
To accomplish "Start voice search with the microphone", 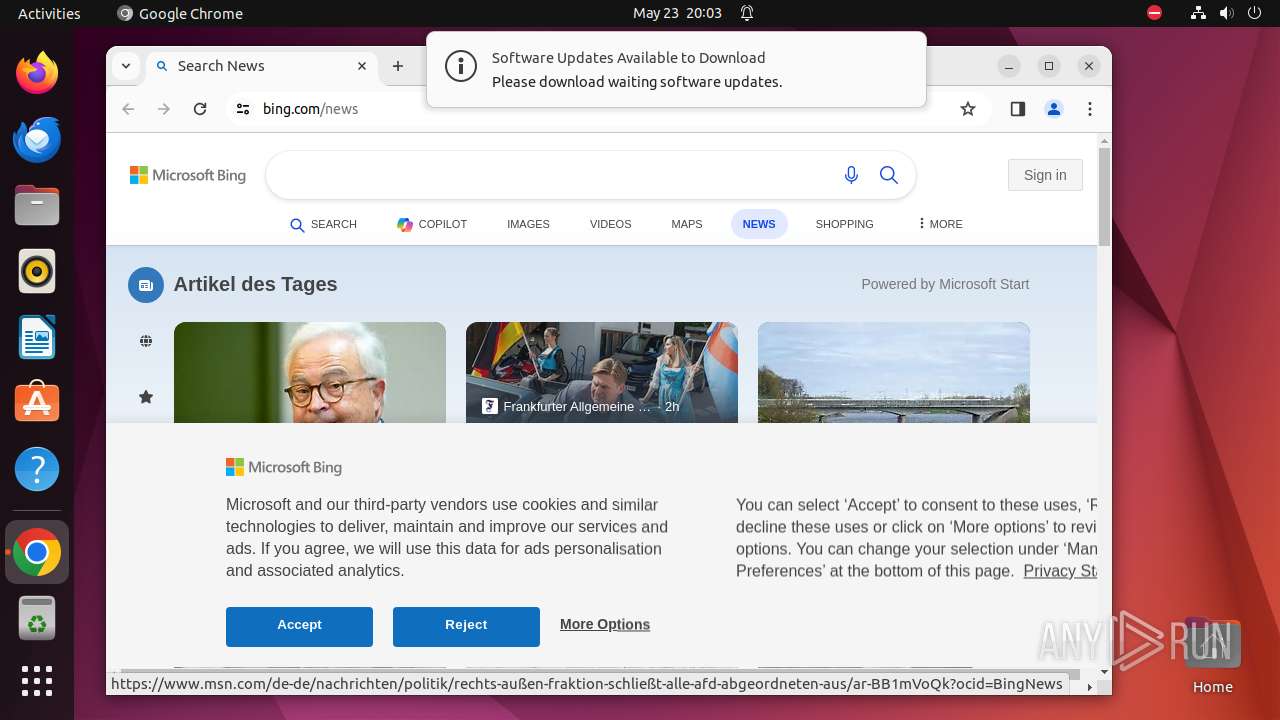I will 851,175.
